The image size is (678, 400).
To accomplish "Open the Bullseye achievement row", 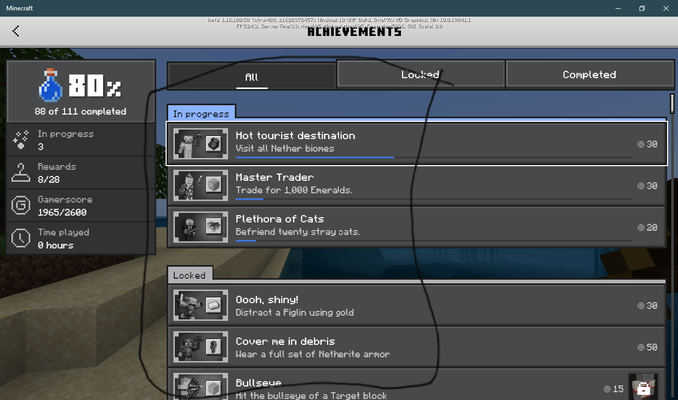I will pyautogui.click(x=416, y=385).
